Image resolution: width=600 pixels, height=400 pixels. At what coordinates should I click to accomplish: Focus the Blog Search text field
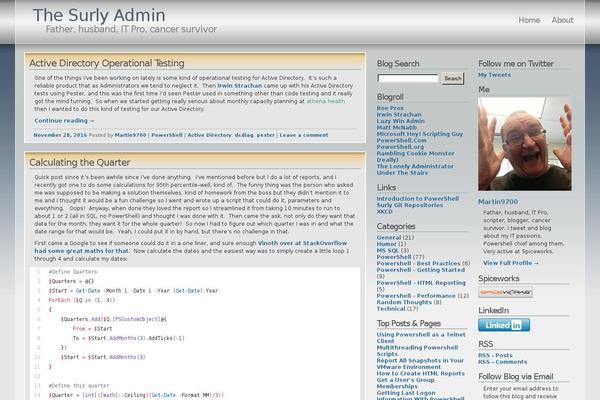coord(408,78)
